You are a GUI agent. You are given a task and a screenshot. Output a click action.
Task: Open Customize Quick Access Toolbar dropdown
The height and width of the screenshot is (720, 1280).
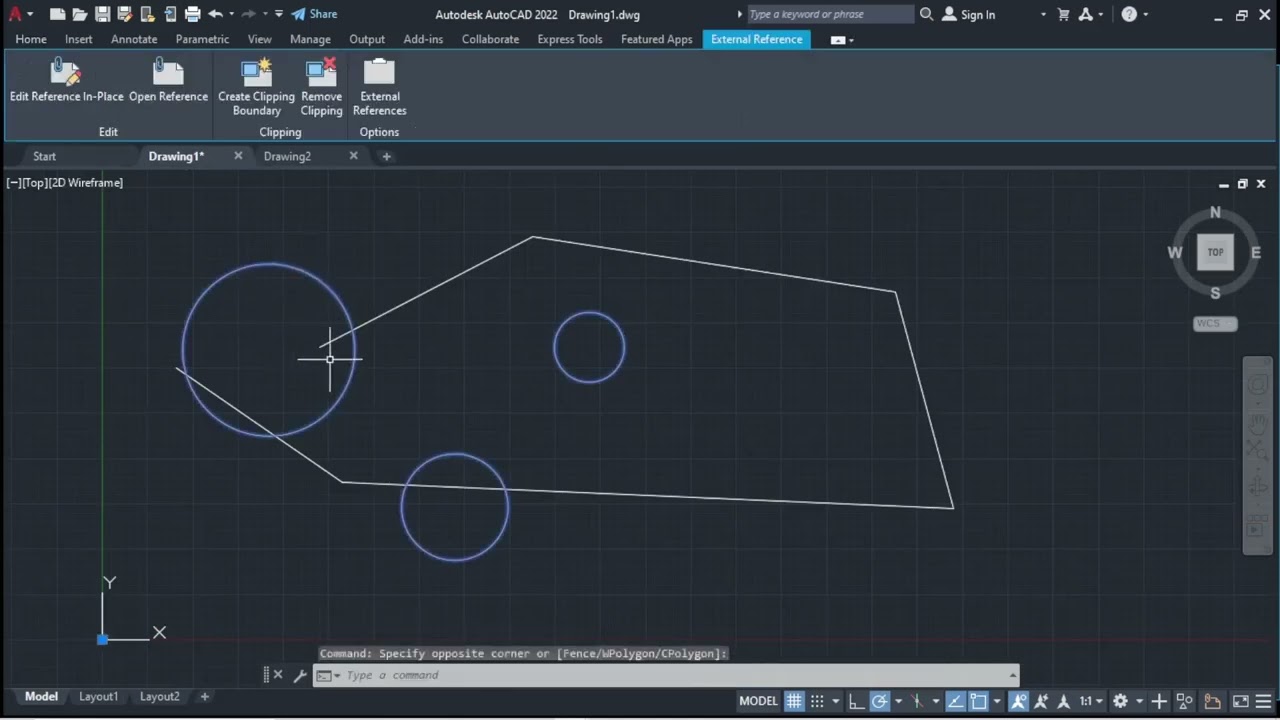coord(279,15)
